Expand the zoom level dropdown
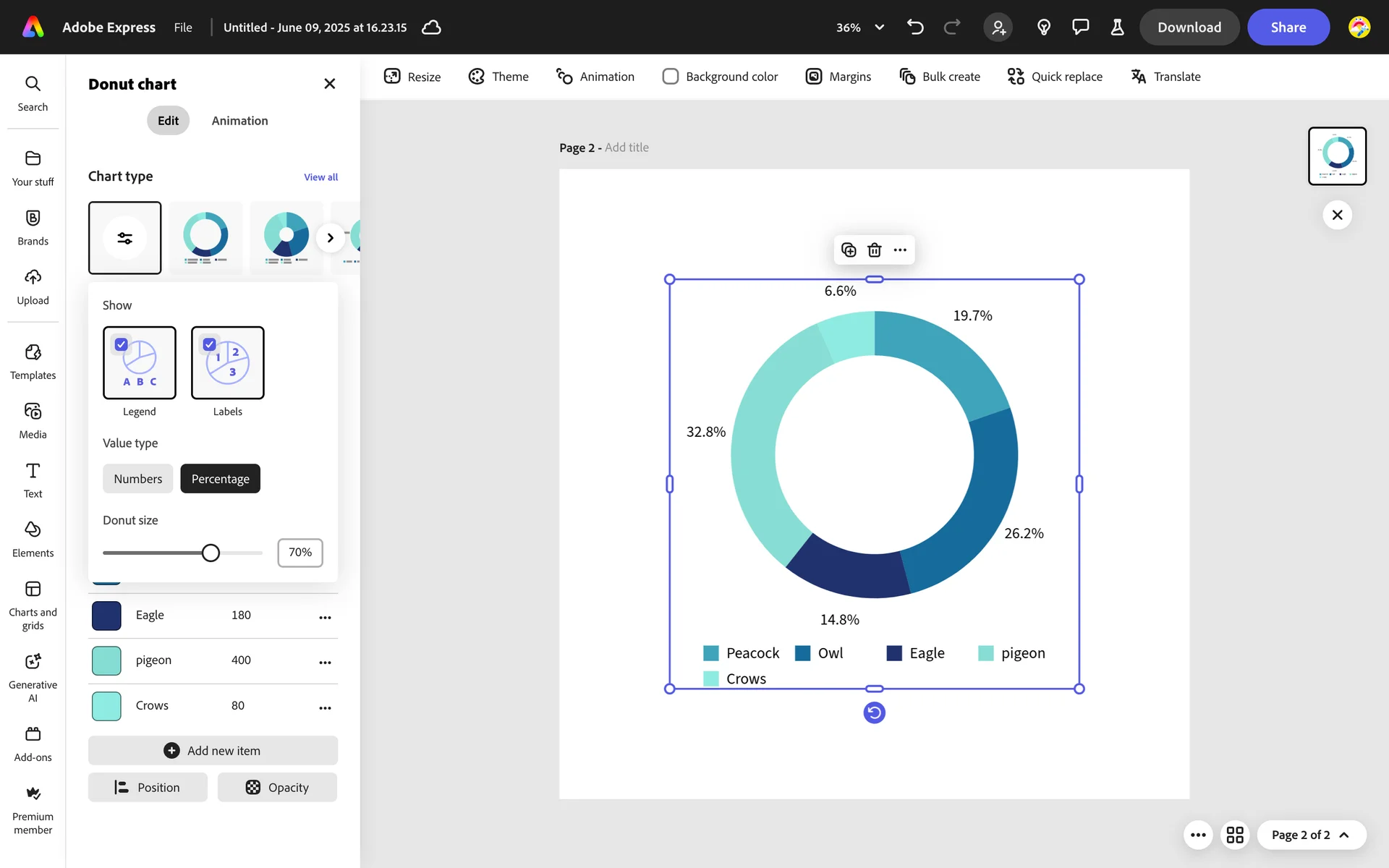 (879, 27)
